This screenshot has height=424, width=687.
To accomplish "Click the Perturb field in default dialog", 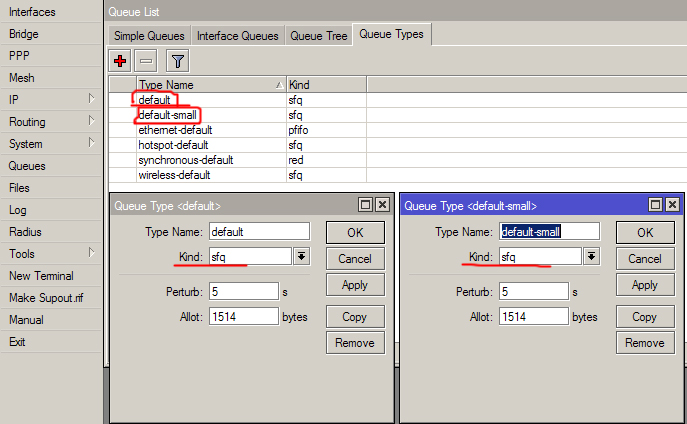I will 242,291.
